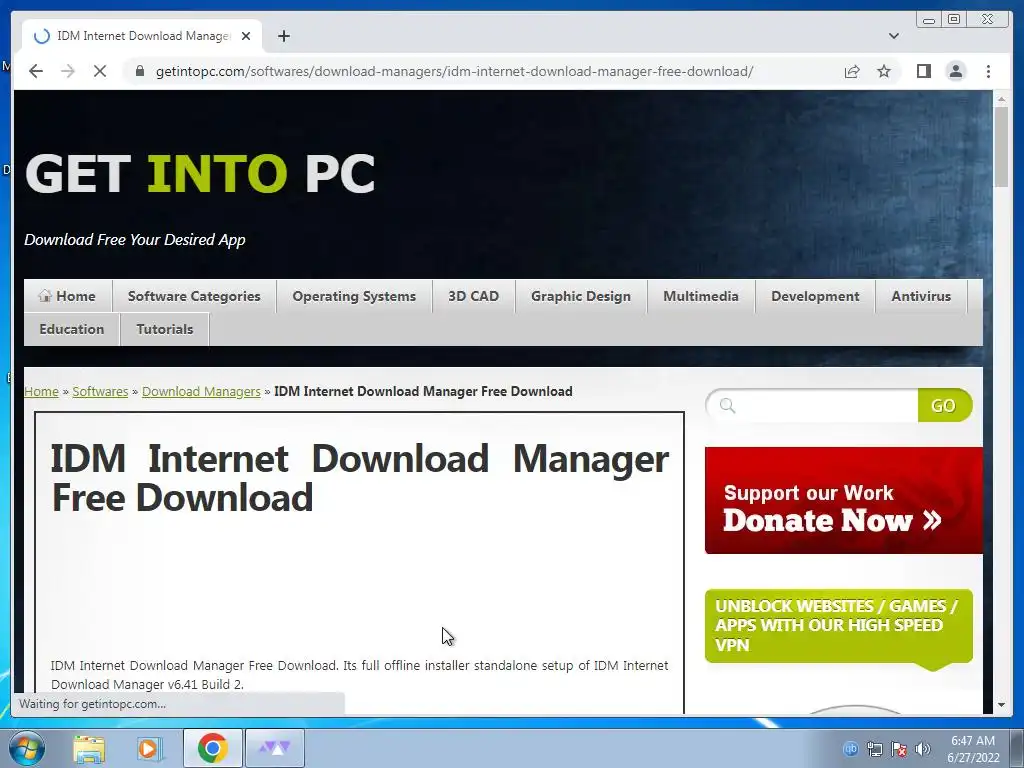
Task: Follow the Download Managers breadcrumb link
Action: tap(201, 391)
